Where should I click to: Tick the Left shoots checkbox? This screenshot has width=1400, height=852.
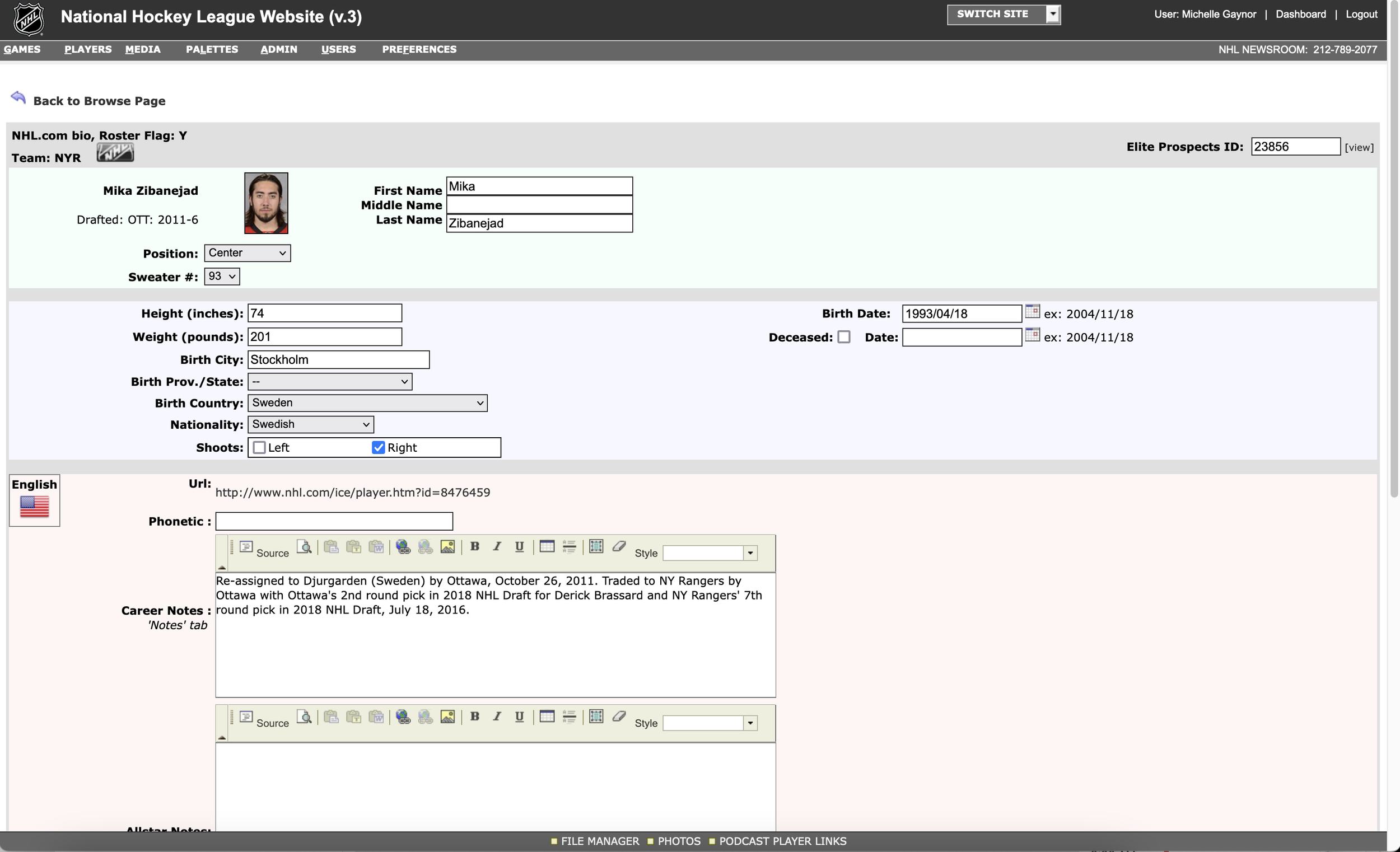pyautogui.click(x=259, y=448)
